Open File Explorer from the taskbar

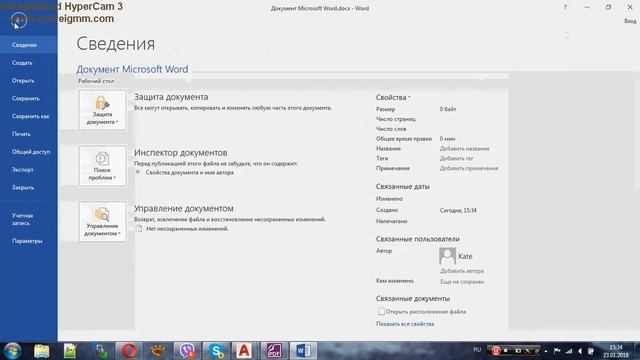tap(41, 351)
